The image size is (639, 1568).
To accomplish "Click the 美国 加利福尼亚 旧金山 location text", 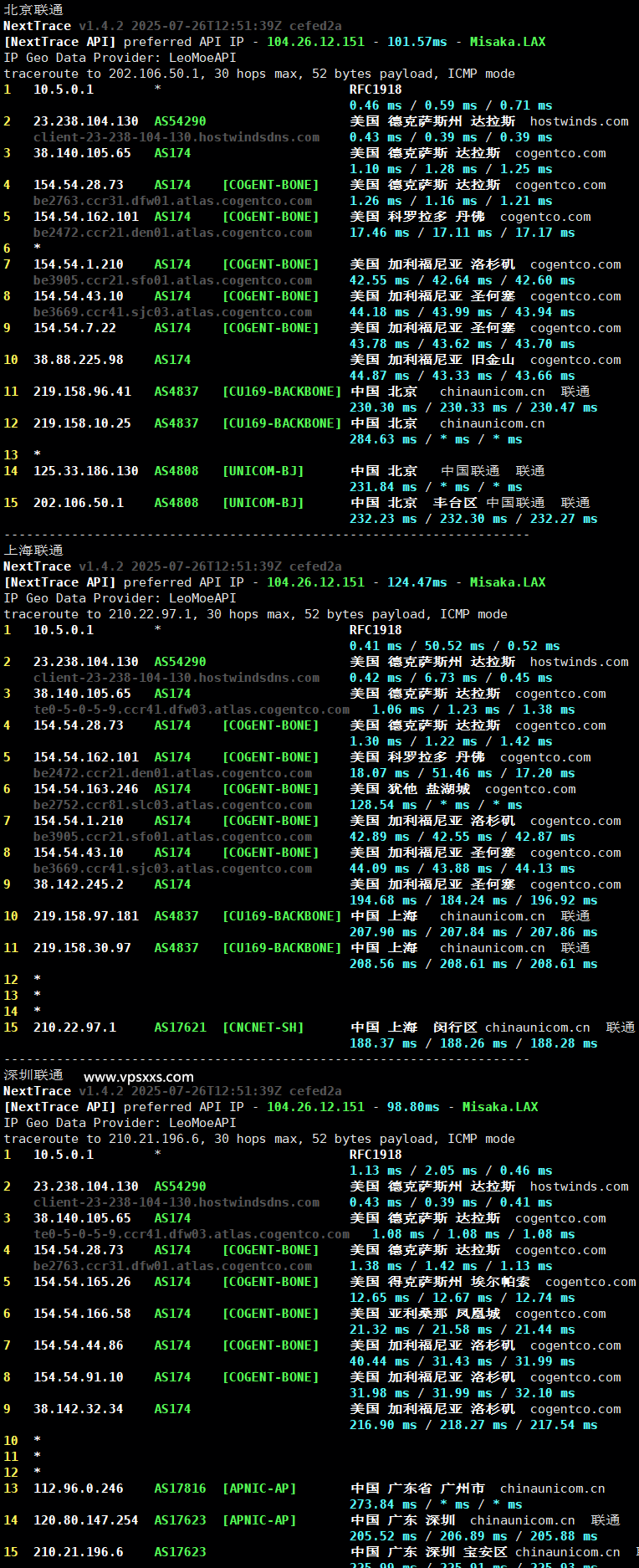I will pos(432,360).
